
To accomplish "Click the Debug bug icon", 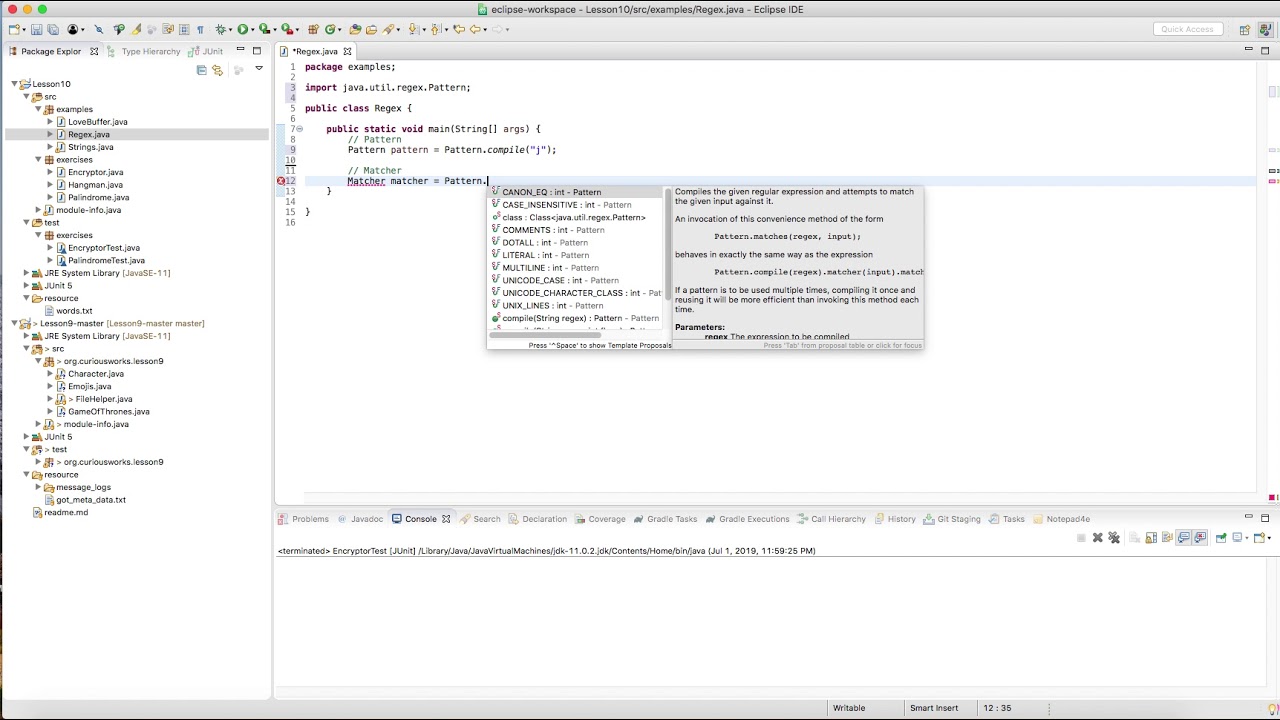I will 220,29.
